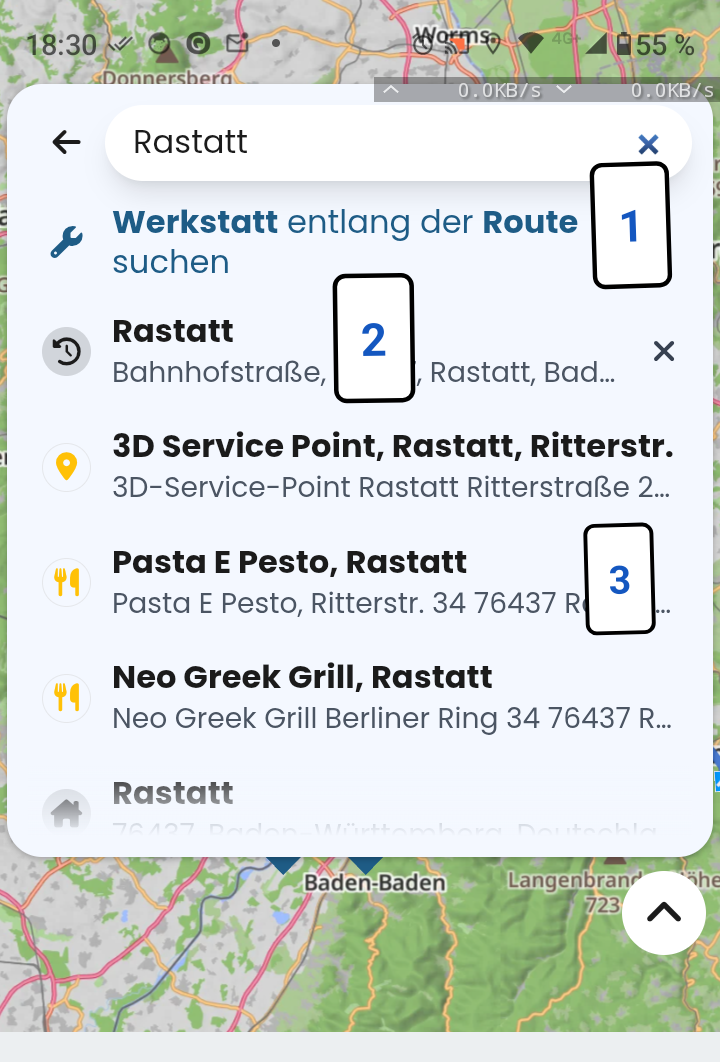Remove Rastatt Bahnhofstraße from history
Viewport: 720px width, 1062px height.
click(x=664, y=351)
